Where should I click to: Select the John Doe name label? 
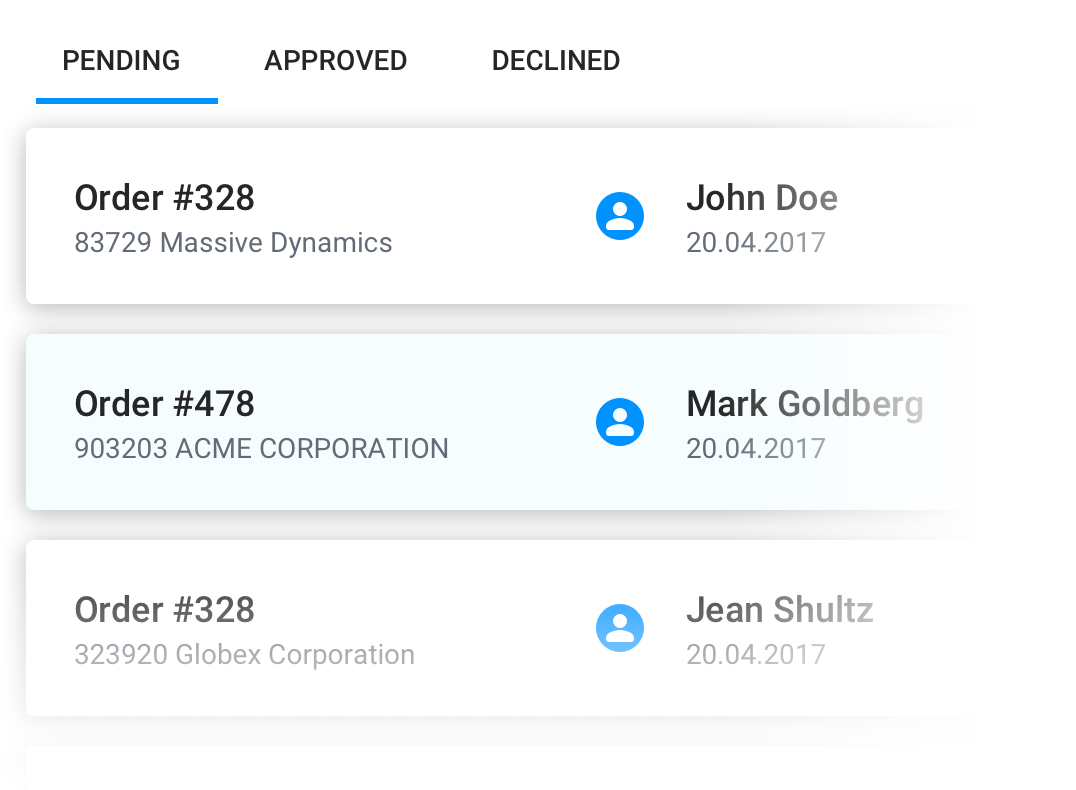point(761,198)
